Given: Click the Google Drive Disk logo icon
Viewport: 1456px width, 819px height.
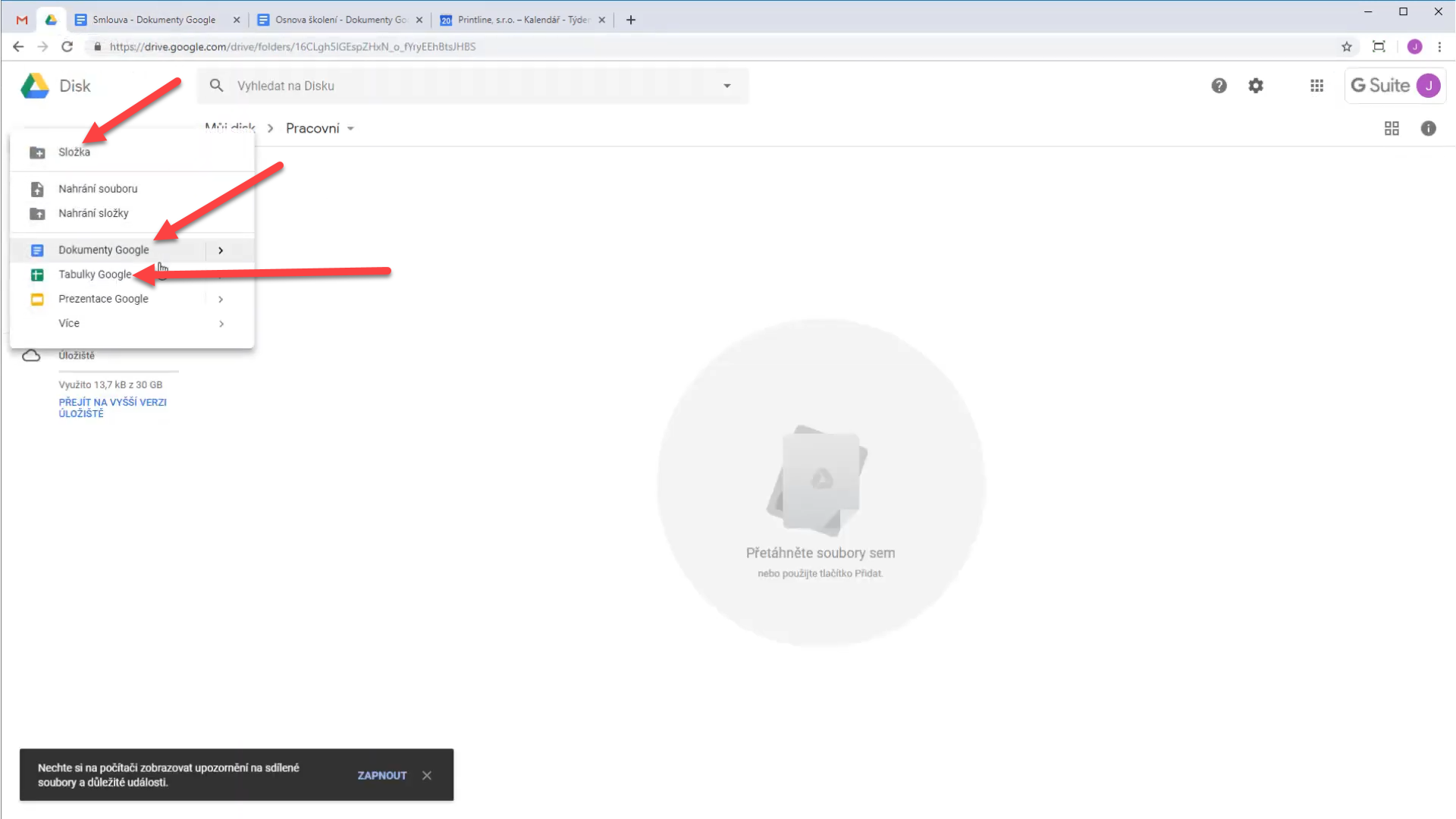Looking at the screenshot, I should click(x=34, y=85).
